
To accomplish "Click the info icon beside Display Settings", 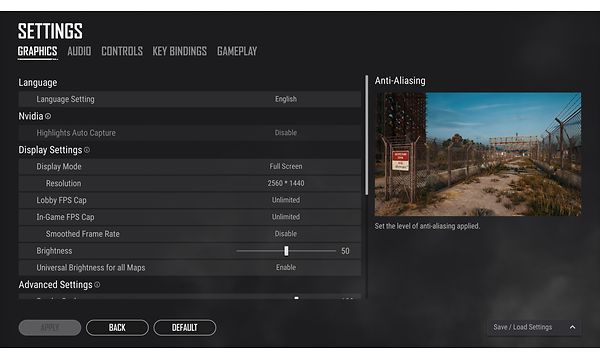I will click(x=87, y=150).
